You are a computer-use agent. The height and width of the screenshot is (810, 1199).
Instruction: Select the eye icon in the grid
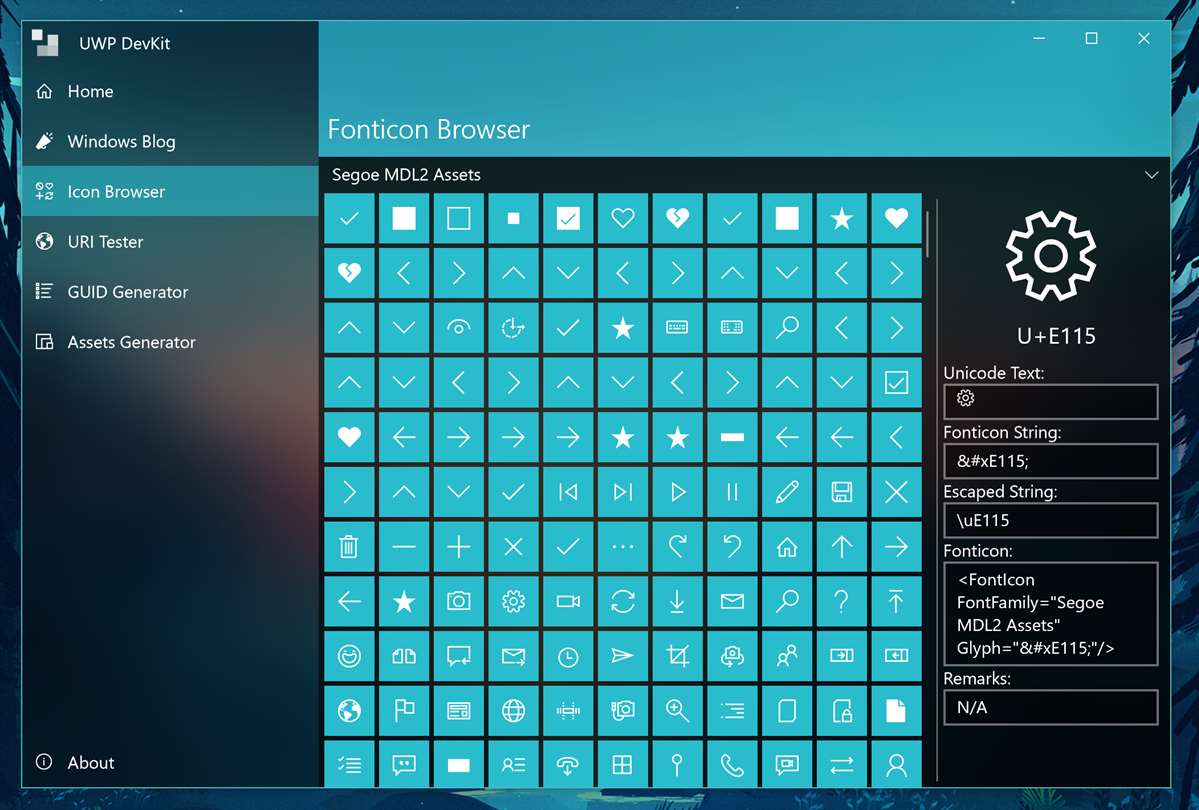tap(458, 327)
